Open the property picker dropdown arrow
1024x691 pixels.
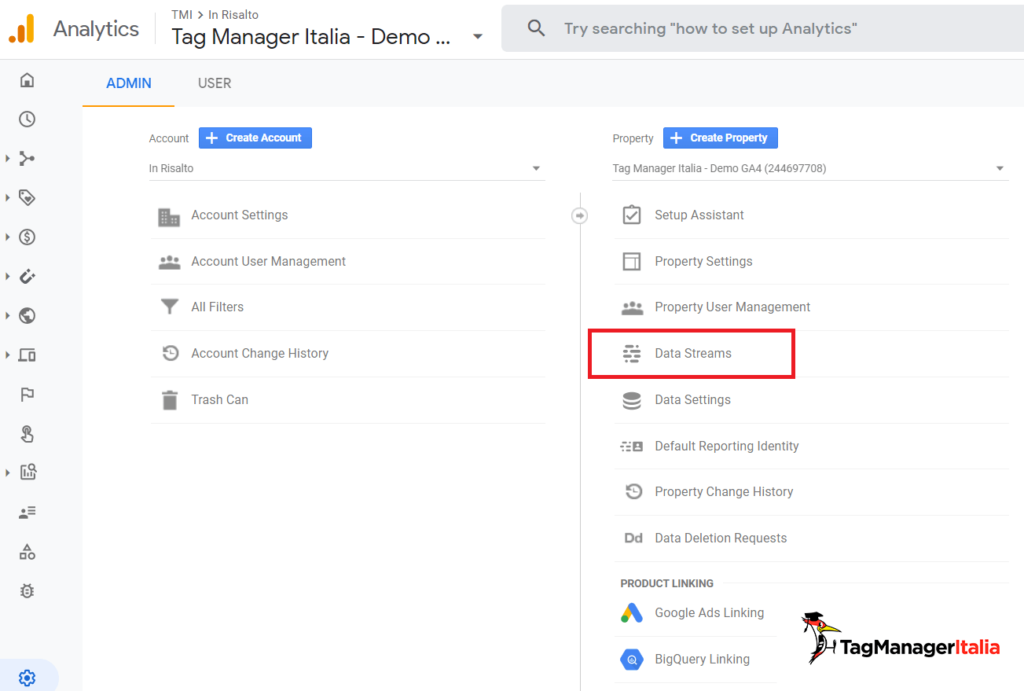[x=478, y=37]
